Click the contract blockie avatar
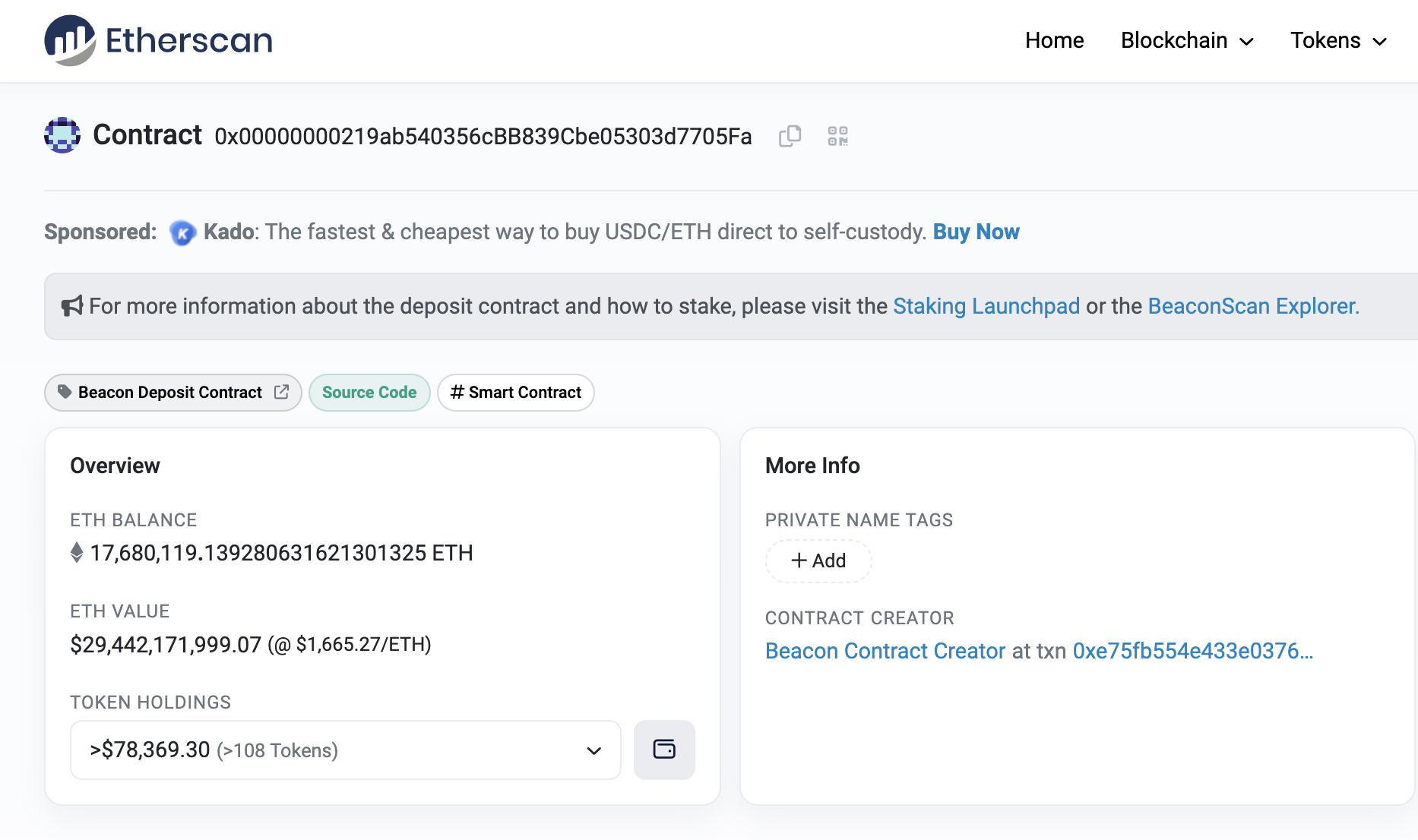 62,135
